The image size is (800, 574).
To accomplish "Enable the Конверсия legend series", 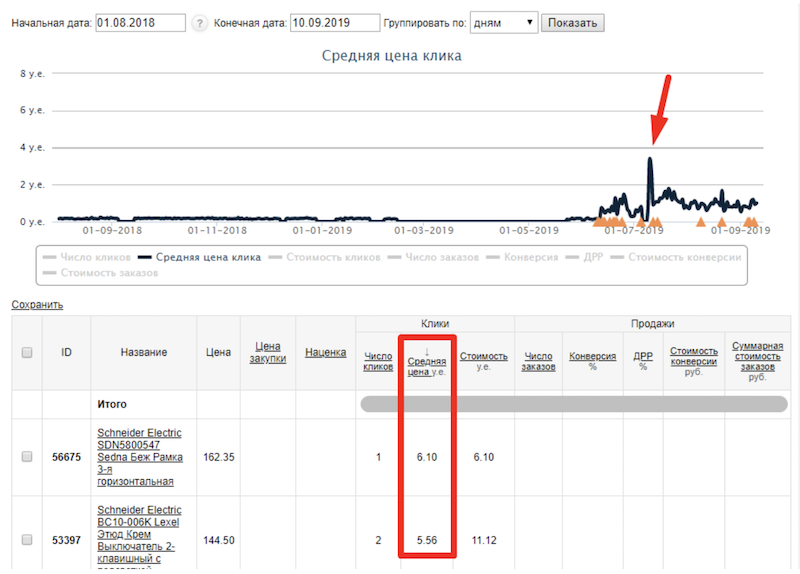I will [x=521, y=257].
